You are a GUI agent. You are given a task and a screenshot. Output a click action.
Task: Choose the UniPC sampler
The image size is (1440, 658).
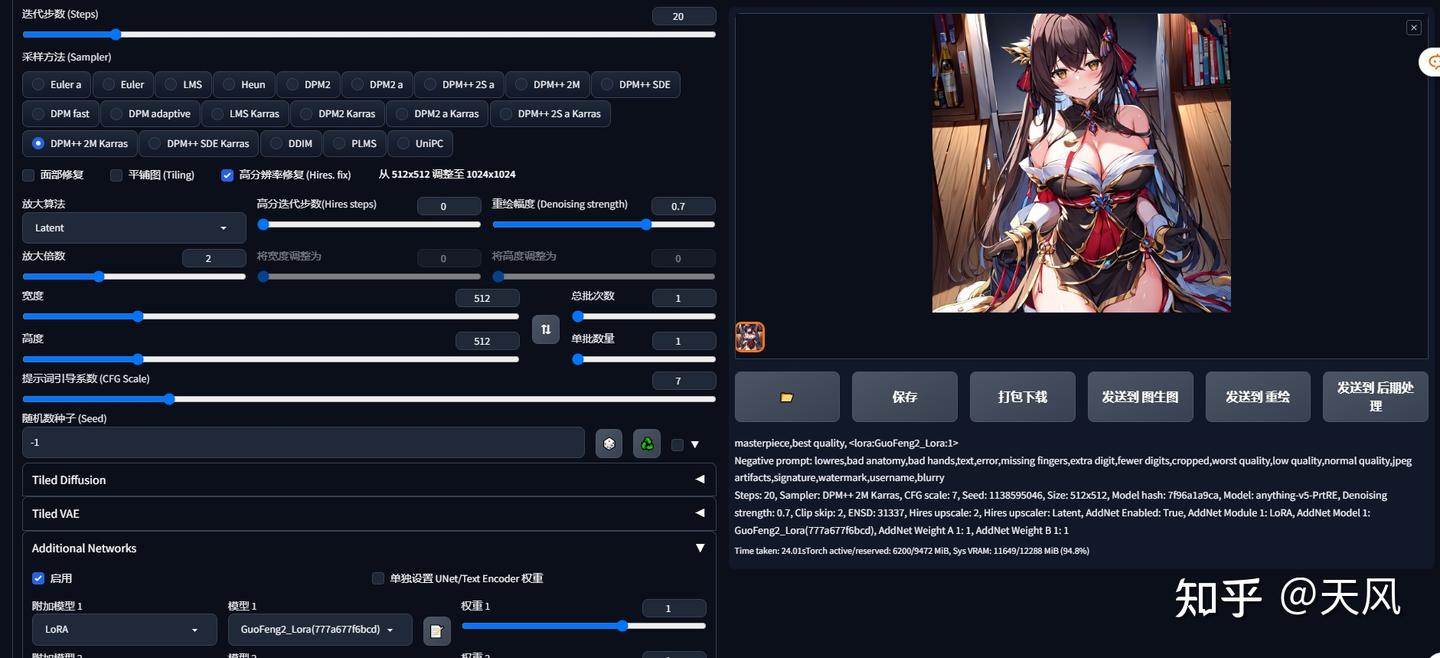420,144
